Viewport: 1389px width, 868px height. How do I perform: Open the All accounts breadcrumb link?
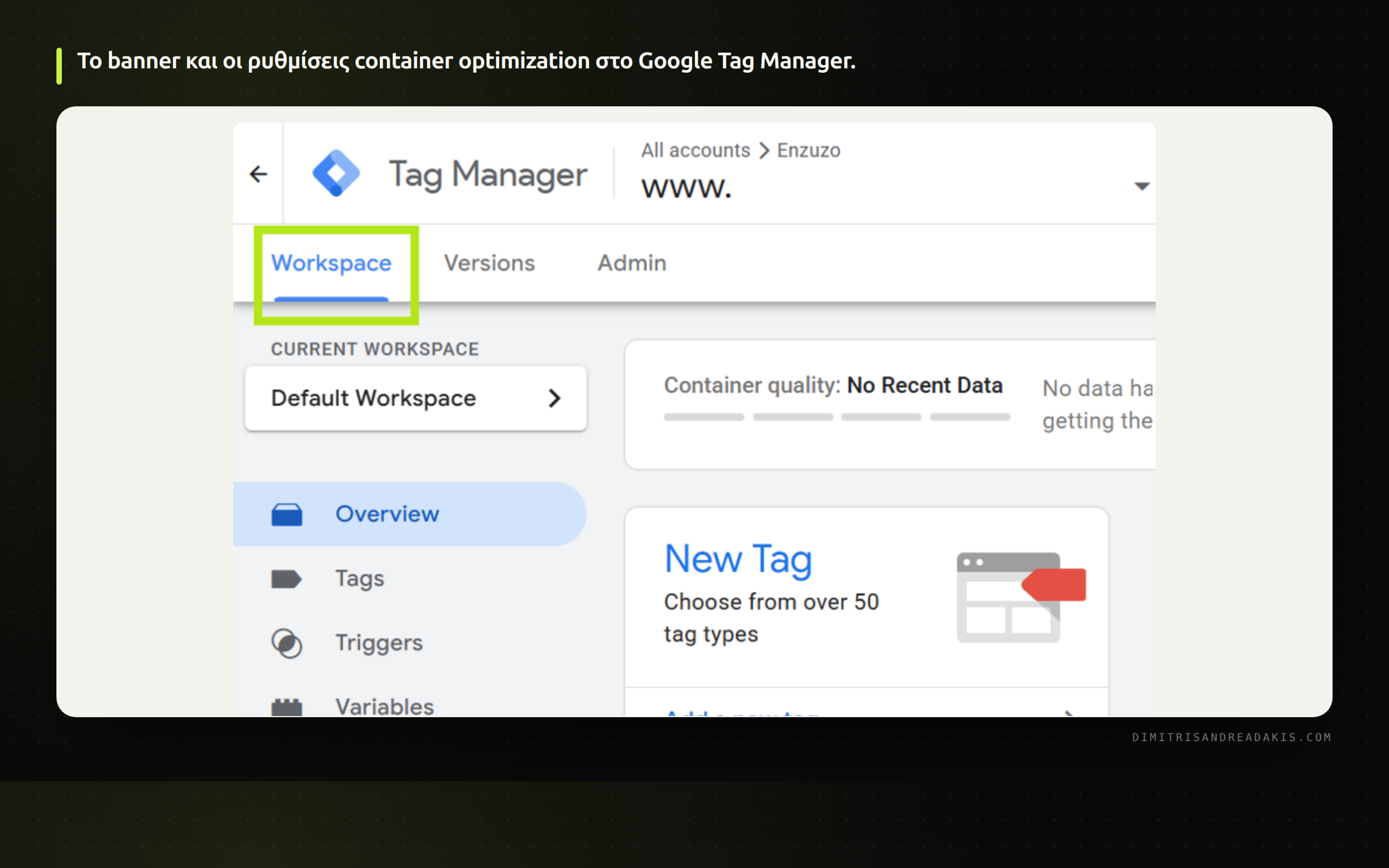click(695, 150)
